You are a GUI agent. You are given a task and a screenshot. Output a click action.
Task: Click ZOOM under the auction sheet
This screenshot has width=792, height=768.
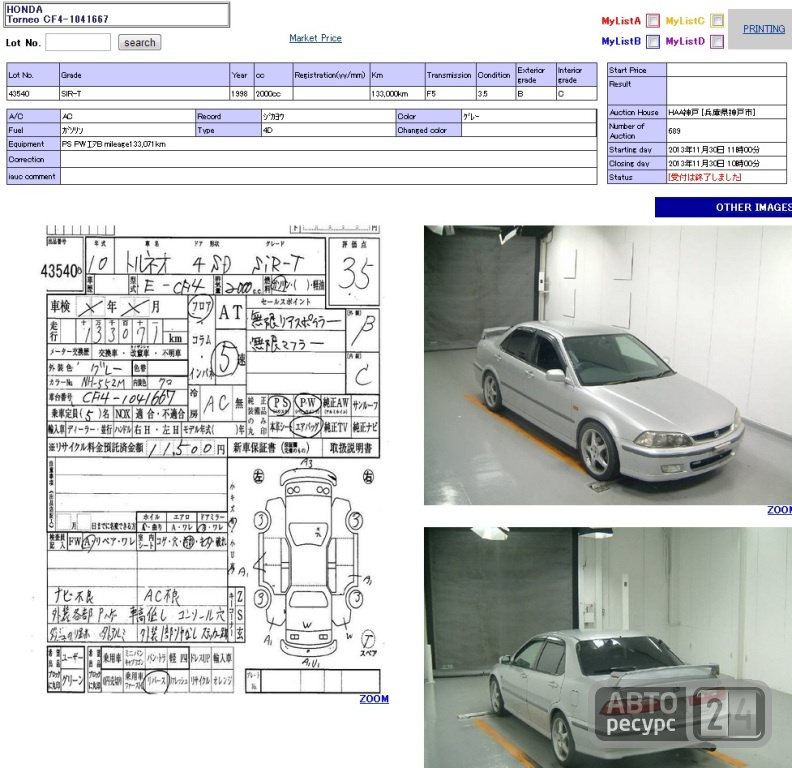[374, 699]
